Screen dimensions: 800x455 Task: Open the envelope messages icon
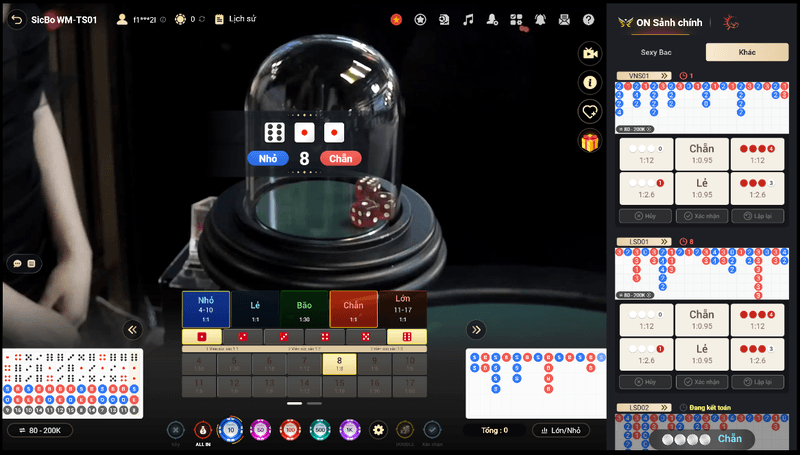tap(564, 19)
